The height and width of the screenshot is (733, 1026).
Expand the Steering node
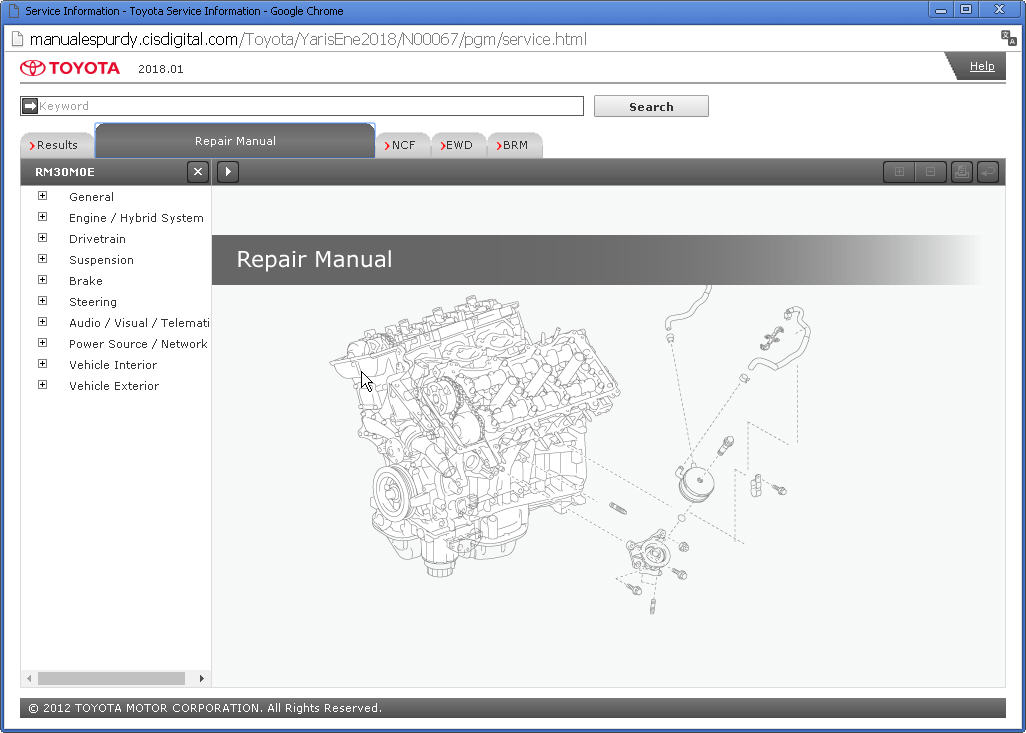click(x=43, y=300)
